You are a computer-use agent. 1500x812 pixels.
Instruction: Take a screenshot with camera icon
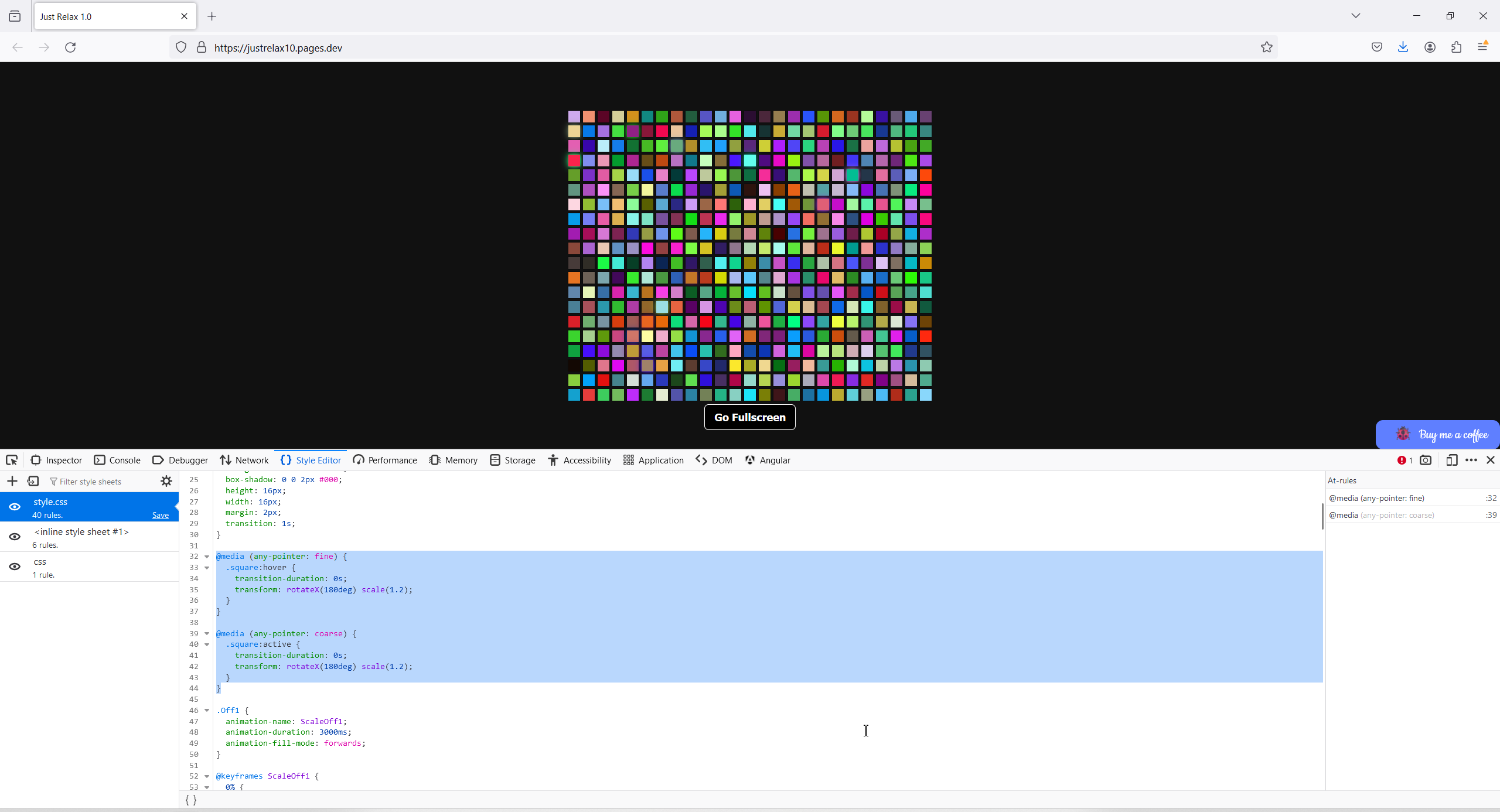(x=1426, y=460)
